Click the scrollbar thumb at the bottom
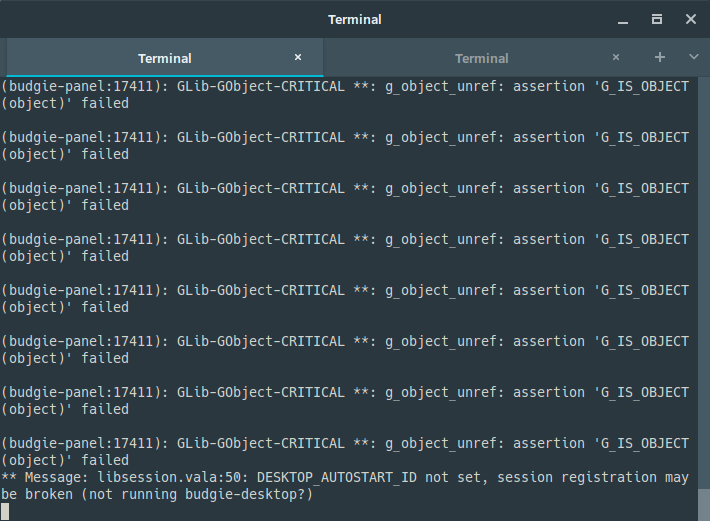 [x=704, y=505]
